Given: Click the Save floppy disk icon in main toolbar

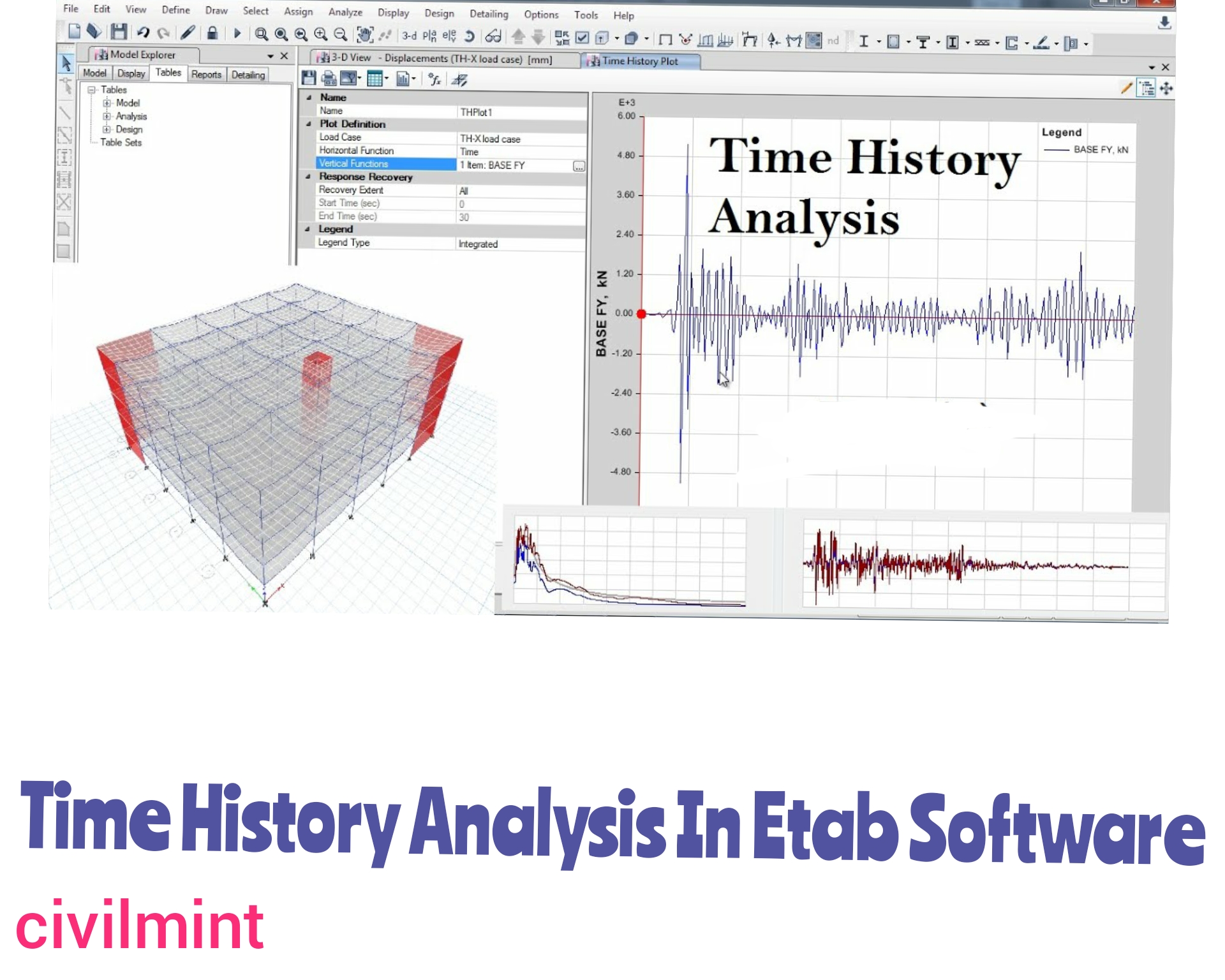Looking at the screenshot, I should (x=119, y=32).
